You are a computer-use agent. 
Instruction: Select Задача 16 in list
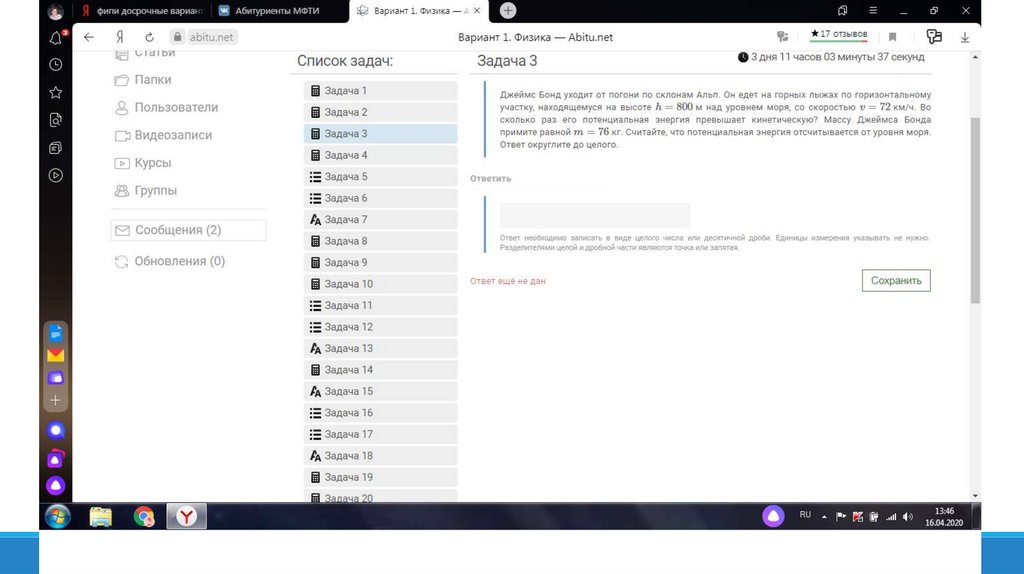point(380,413)
